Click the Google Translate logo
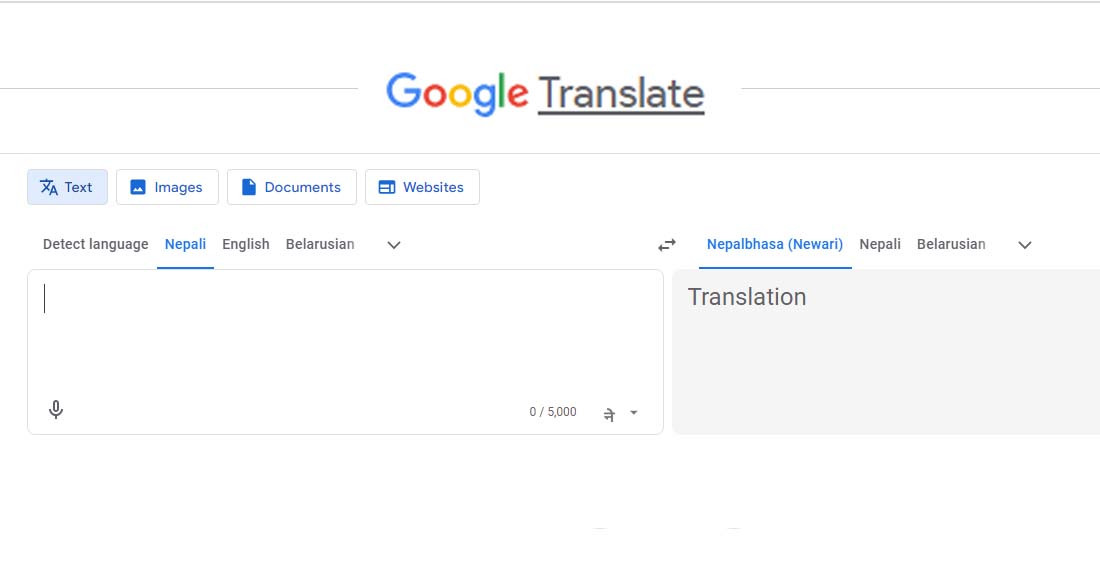This screenshot has width=1100, height=575. point(545,93)
